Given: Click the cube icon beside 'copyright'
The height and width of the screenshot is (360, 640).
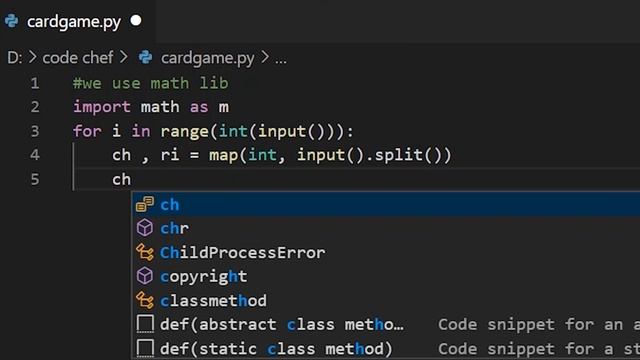Looking at the screenshot, I should point(145,276).
